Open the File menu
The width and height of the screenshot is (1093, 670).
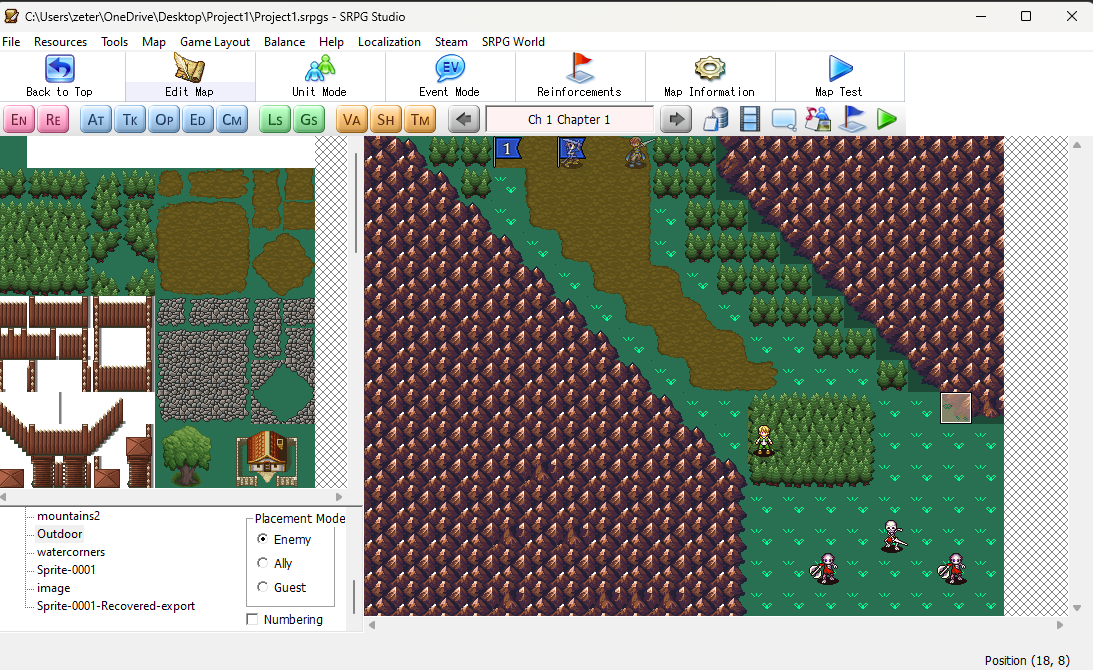pos(11,42)
